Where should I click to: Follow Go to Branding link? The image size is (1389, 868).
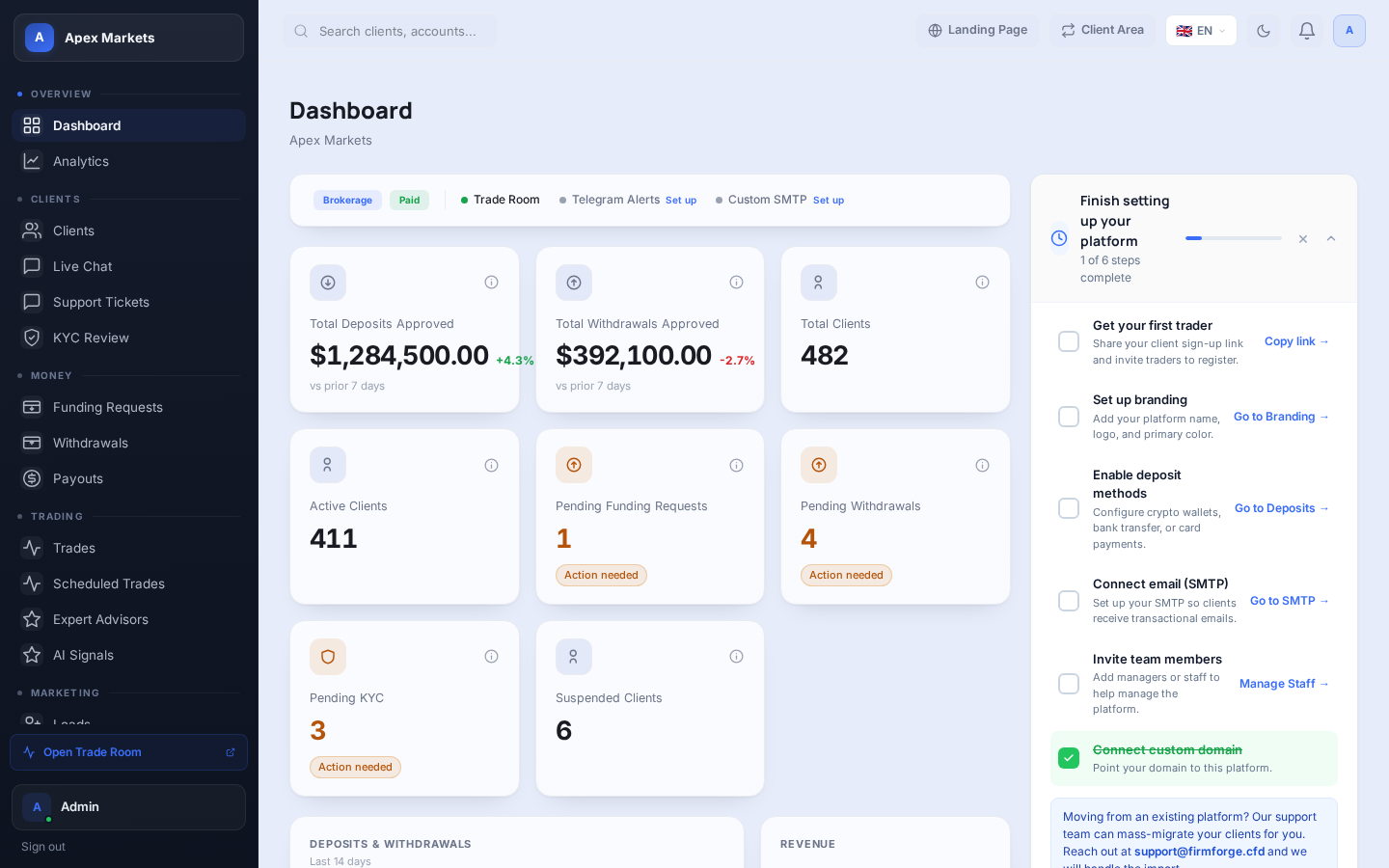pos(1281,417)
